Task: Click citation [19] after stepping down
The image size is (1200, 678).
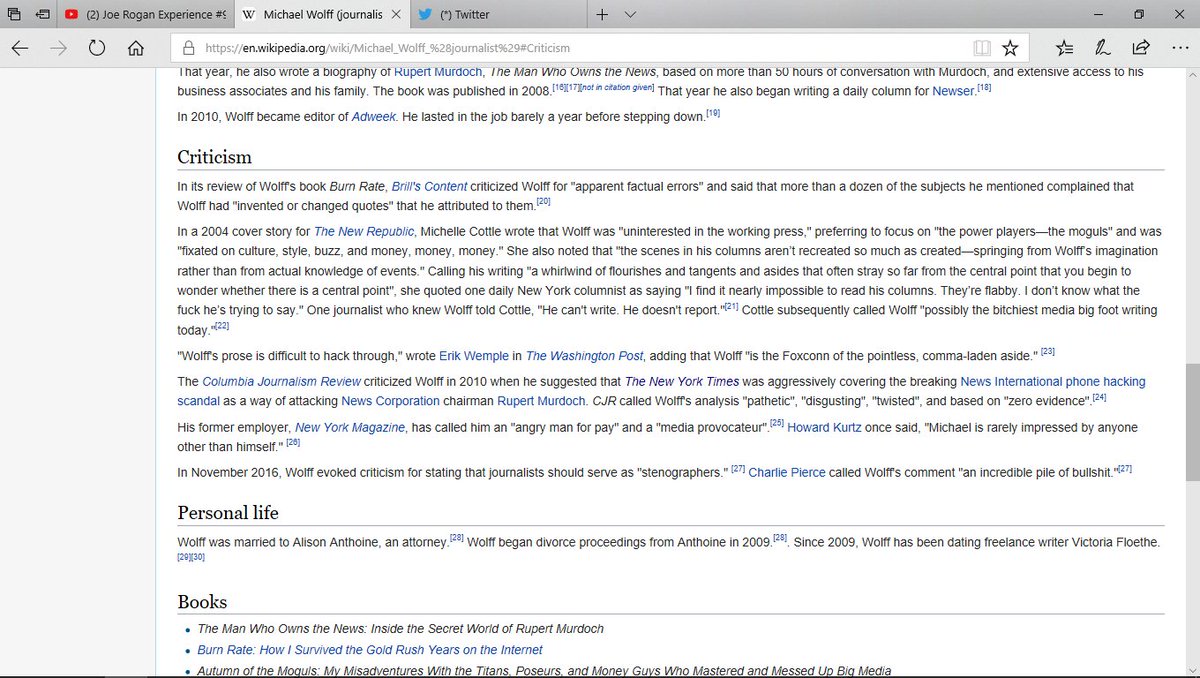Action: 713,114
